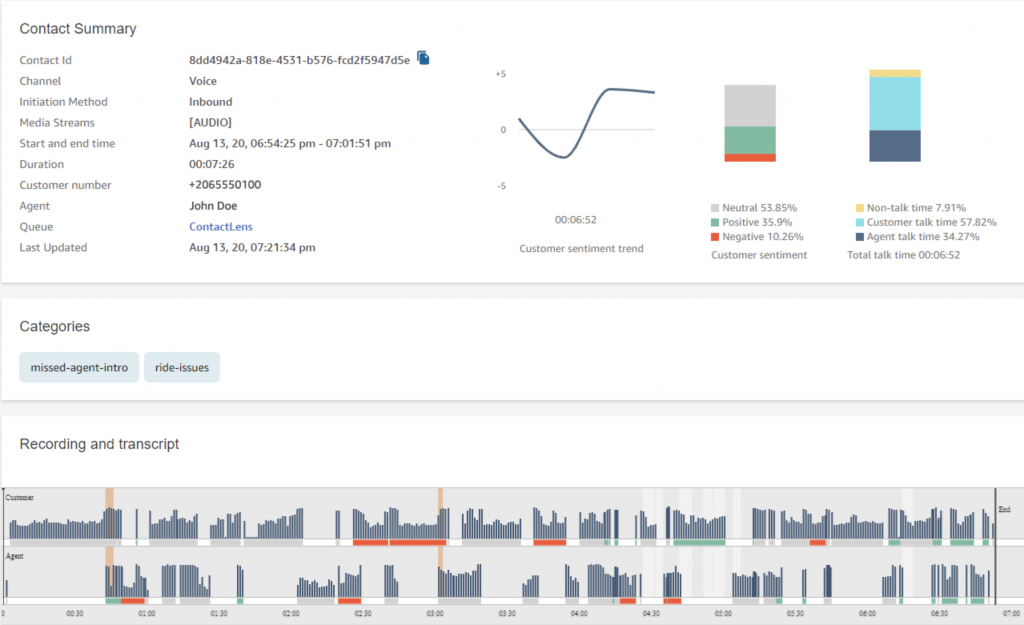Click the Customer label in the recording panel

[x=21, y=495]
